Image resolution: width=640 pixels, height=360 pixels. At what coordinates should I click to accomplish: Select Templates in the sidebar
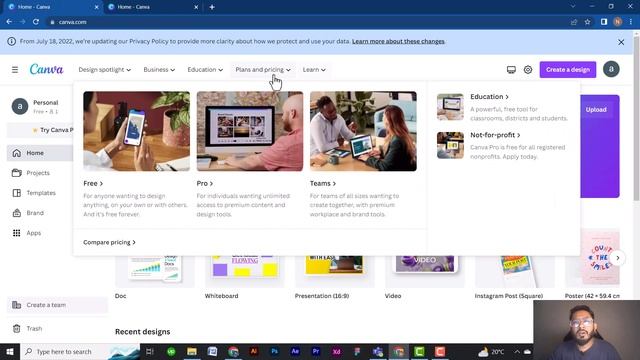[40, 193]
